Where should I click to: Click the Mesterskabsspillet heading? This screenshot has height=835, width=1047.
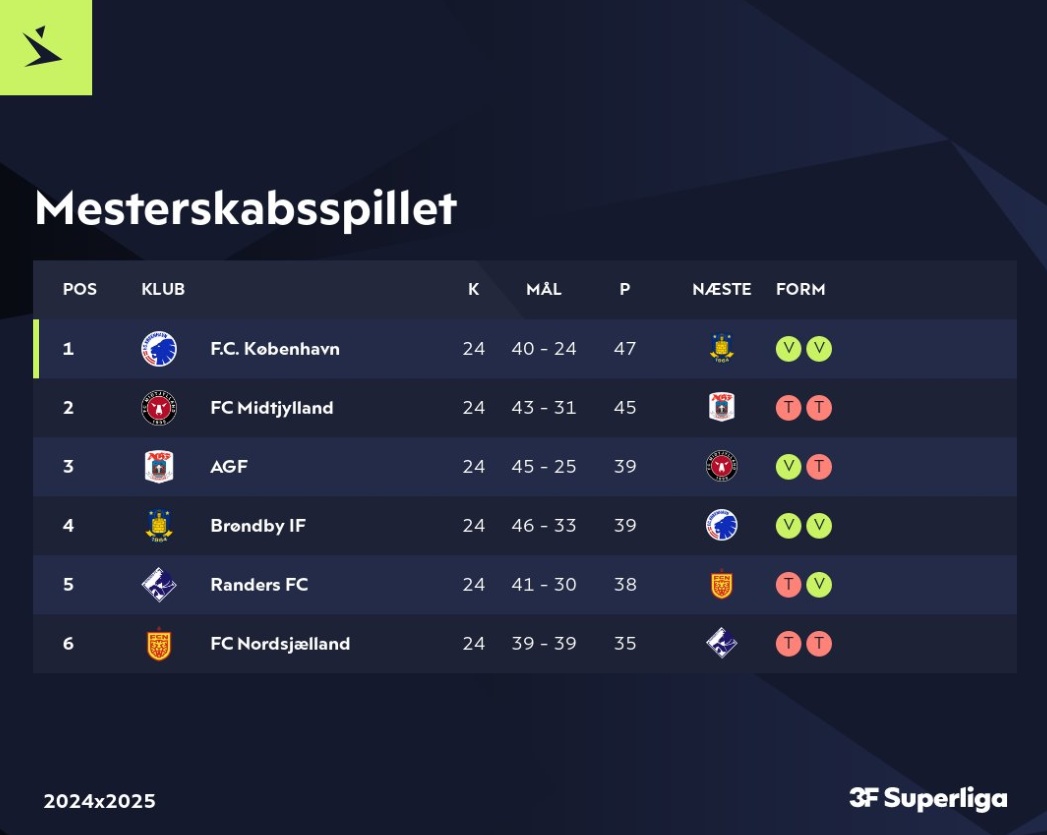(245, 208)
